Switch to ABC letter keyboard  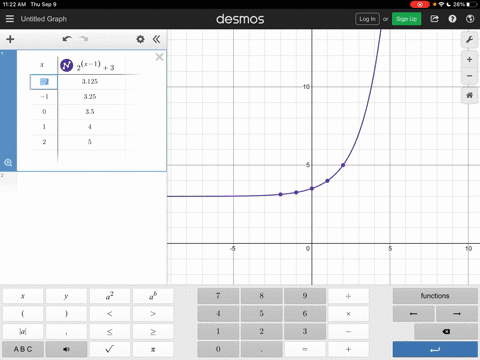(23, 349)
